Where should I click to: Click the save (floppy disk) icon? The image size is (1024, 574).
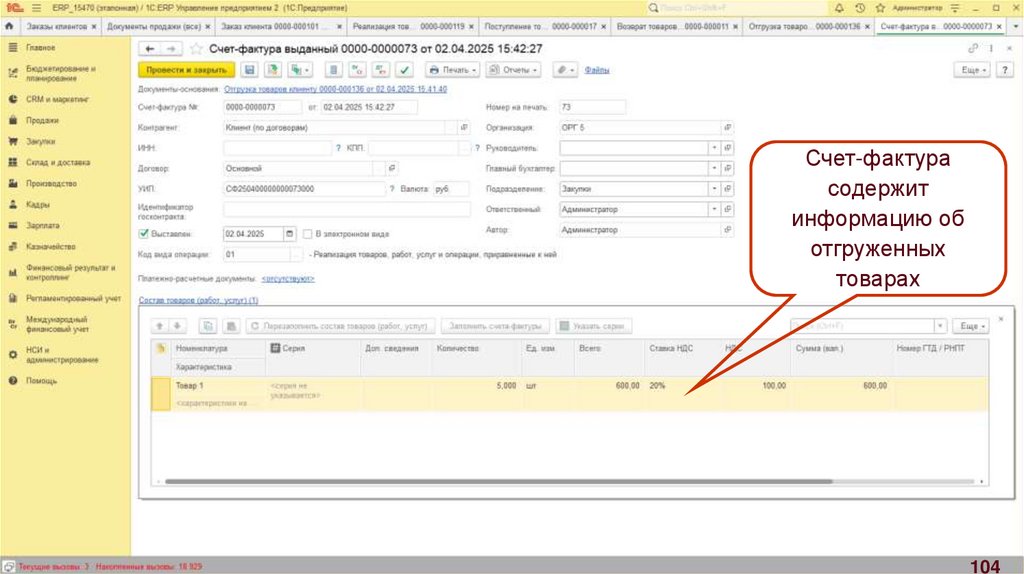(248, 70)
